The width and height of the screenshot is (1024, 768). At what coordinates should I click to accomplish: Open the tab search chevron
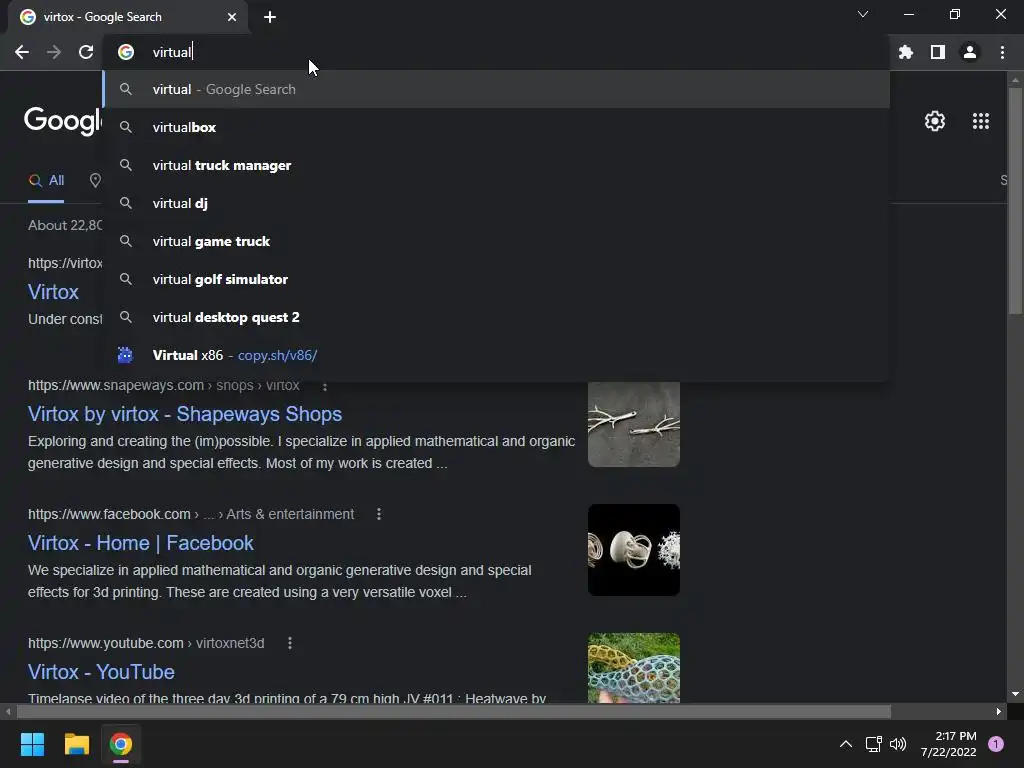(863, 14)
